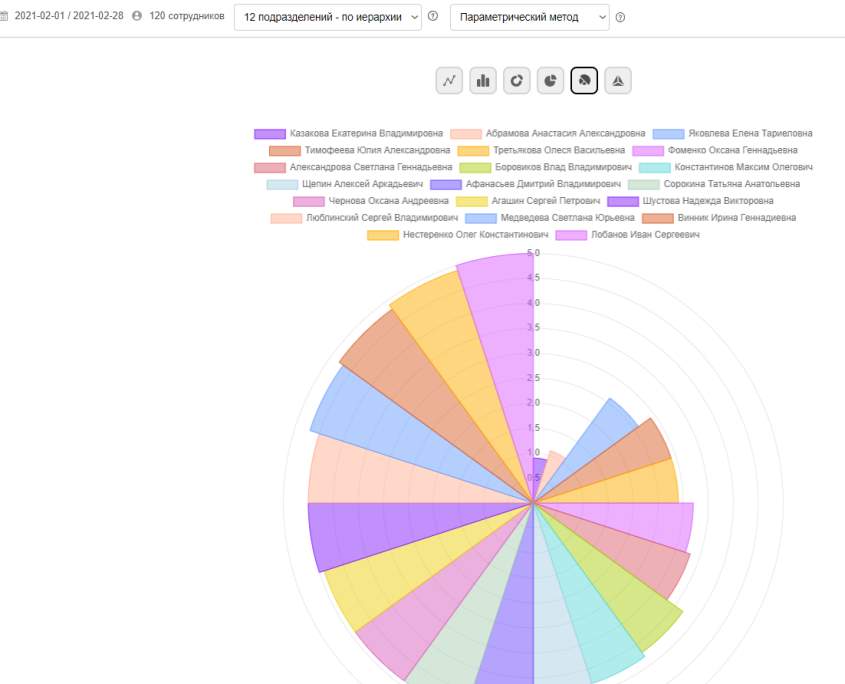Open the 12 подразделений hierarchy dropdown

click(328, 17)
